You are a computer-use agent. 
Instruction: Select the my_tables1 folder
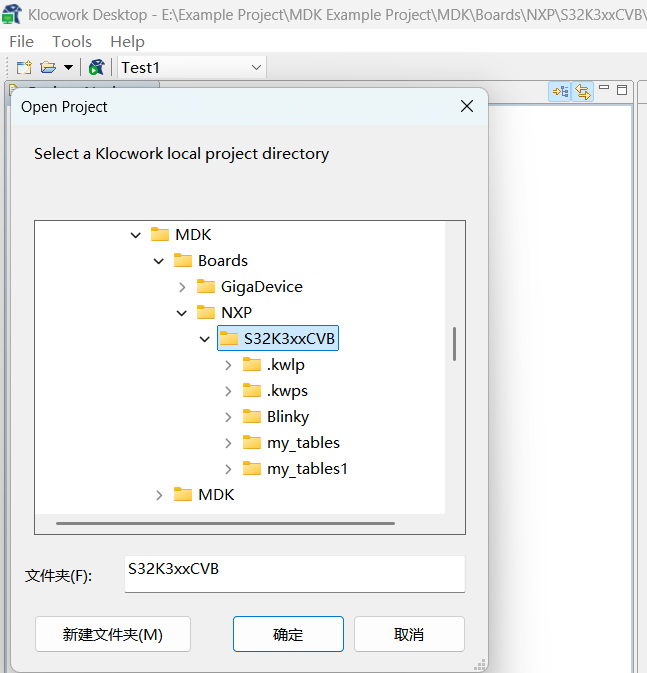(x=295, y=469)
